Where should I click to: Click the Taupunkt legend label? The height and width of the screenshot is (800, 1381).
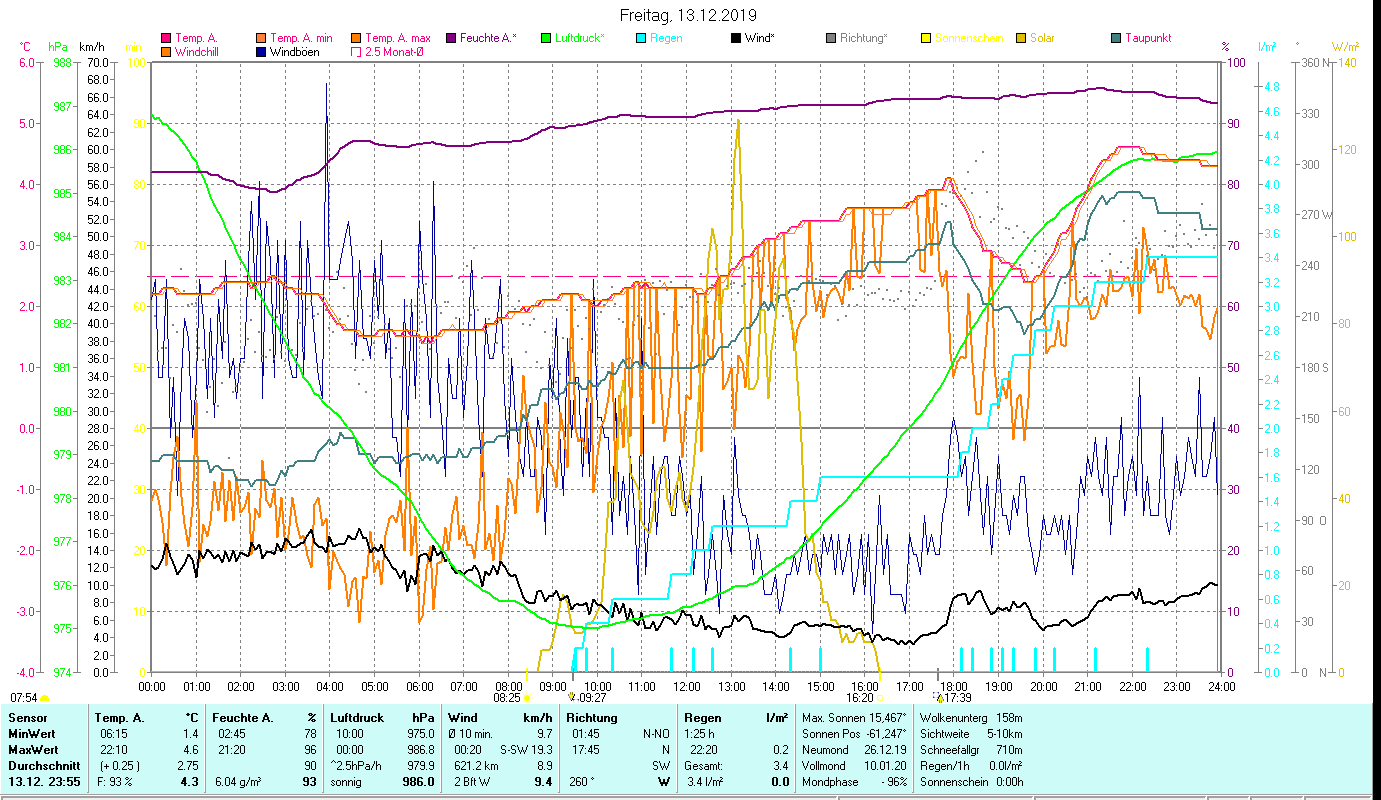(1148, 38)
